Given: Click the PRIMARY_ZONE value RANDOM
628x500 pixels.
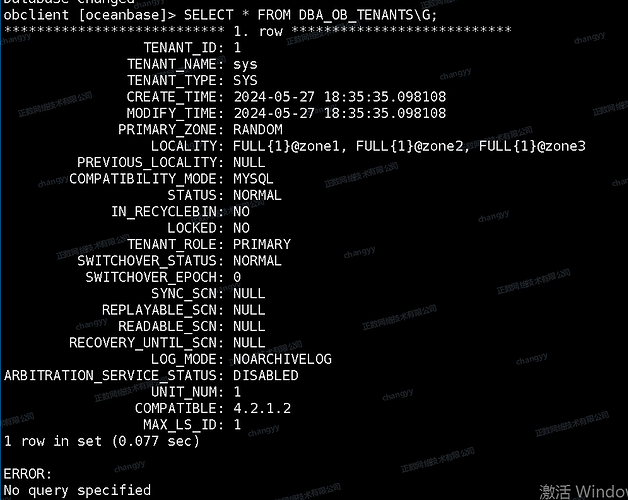Looking at the screenshot, I should coord(257,129).
